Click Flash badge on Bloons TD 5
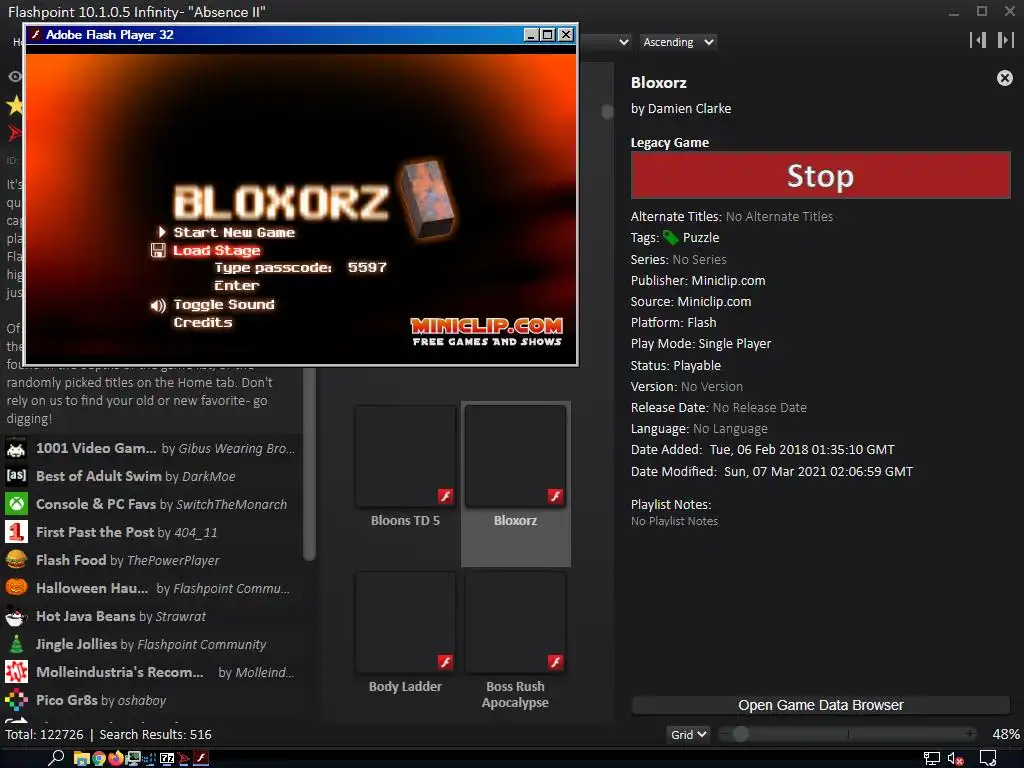The width and height of the screenshot is (1024, 768). [x=445, y=496]
